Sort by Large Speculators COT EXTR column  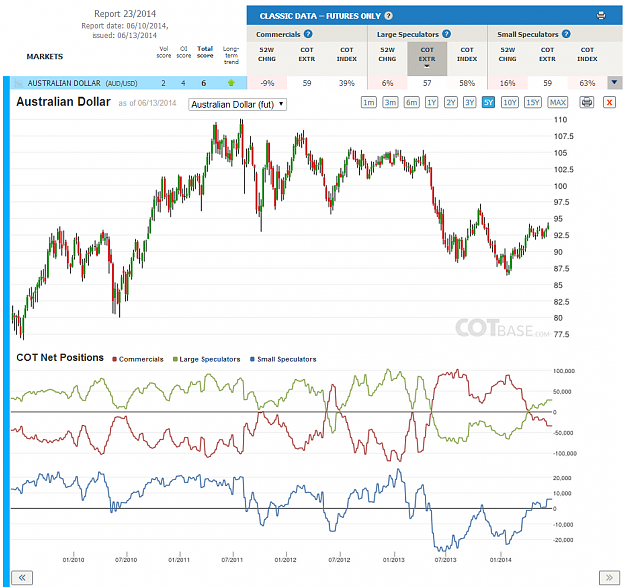point(427,58)
